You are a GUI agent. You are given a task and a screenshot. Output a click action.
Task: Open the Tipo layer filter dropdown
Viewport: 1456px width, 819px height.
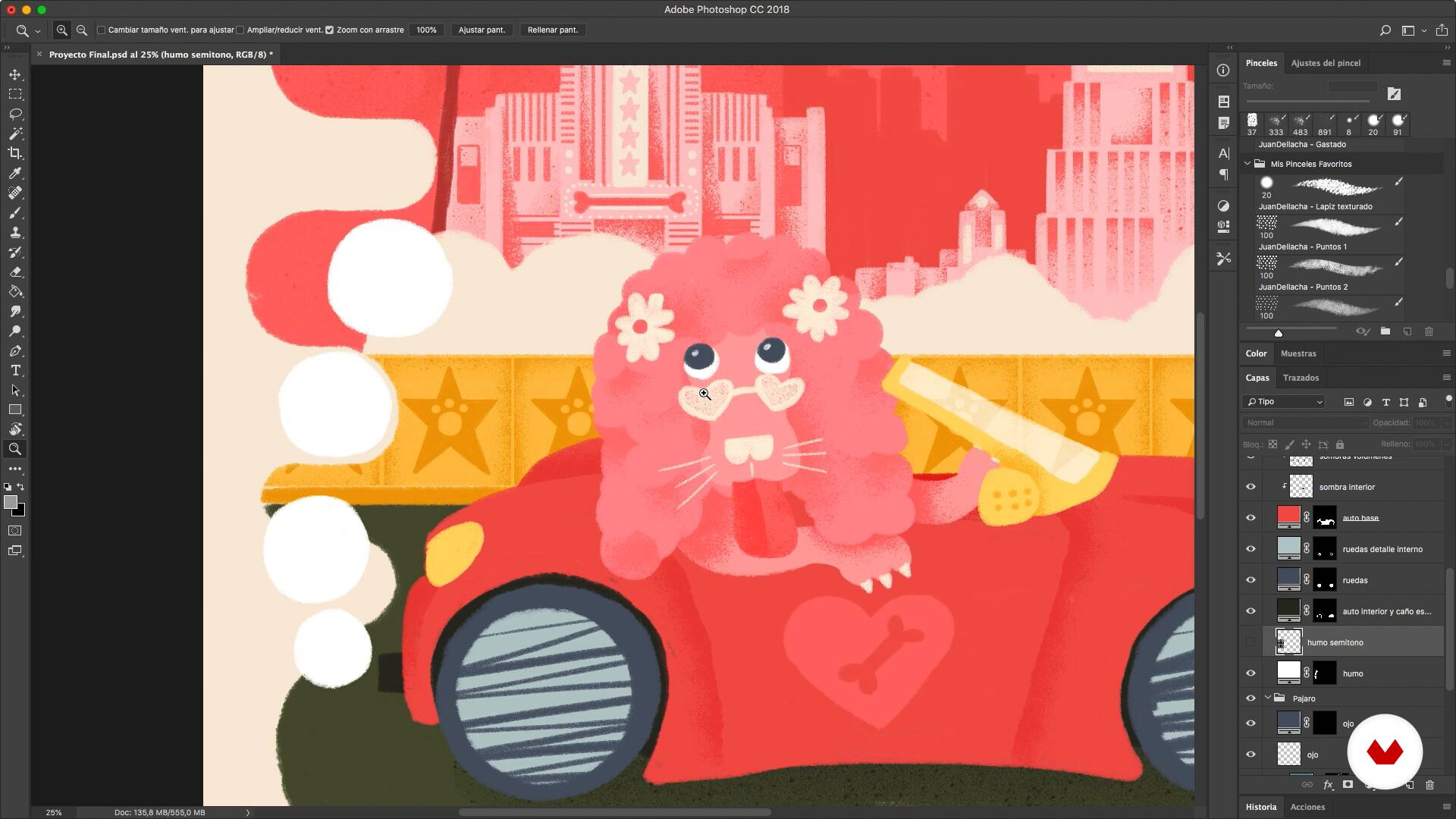pos(1285,402)
